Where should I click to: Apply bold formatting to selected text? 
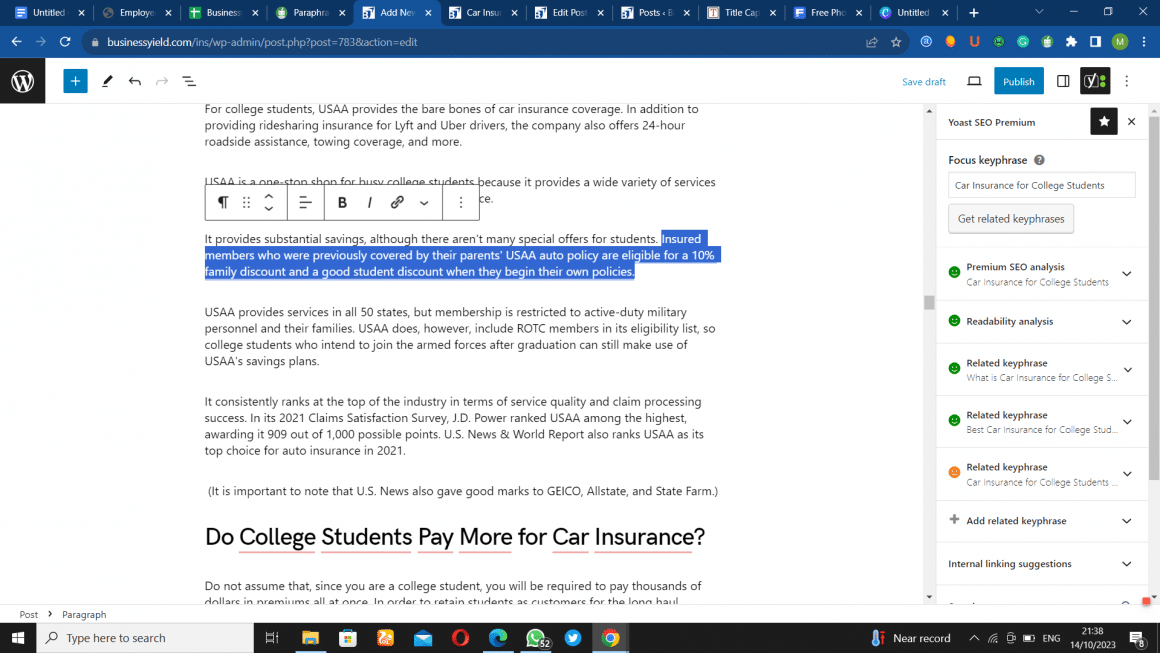point(342,202)
